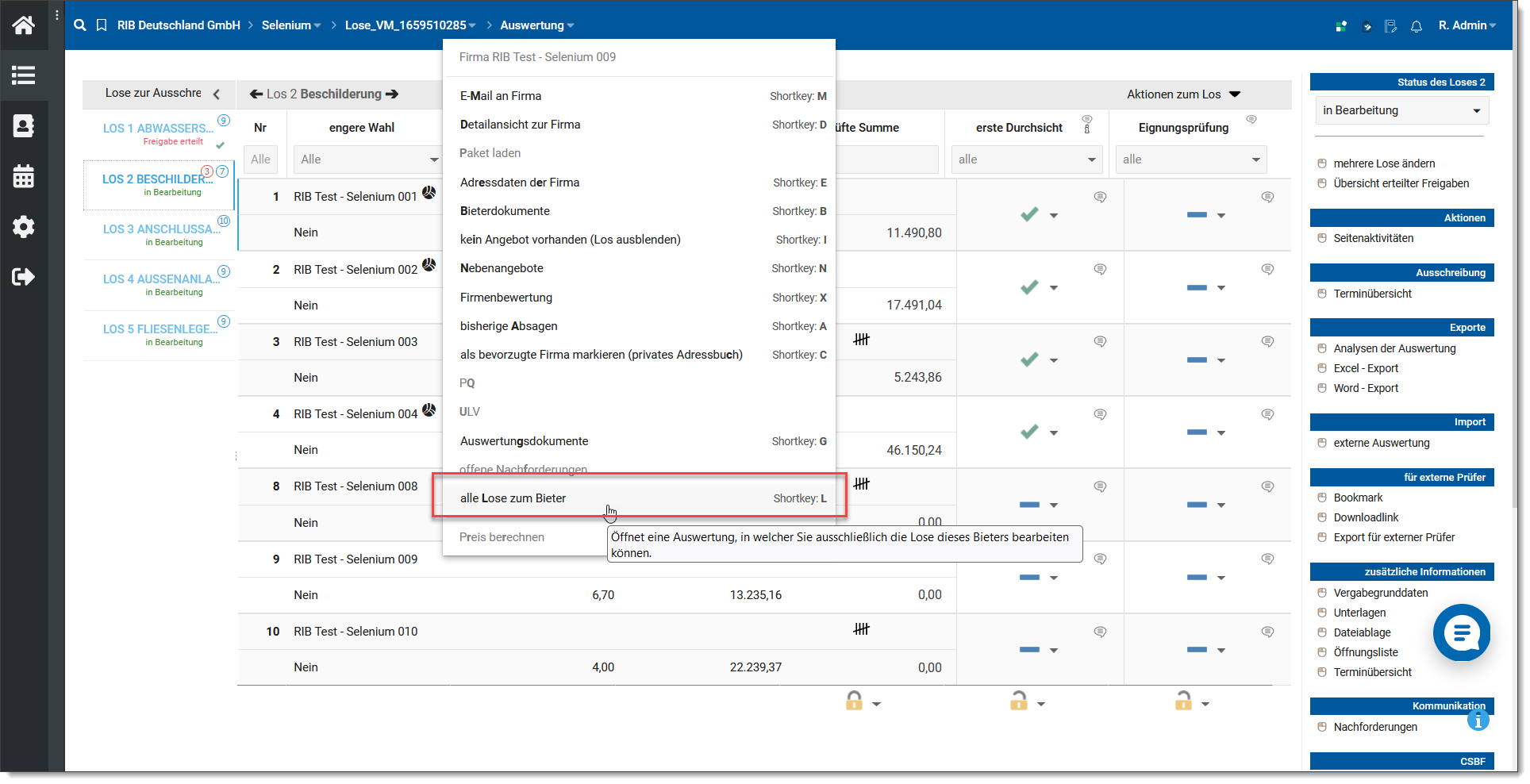This screenshot has height=784, width=1530.
Task: Open the Eignungsprüfung 'alle' filter
Action: click(1191, 159)
